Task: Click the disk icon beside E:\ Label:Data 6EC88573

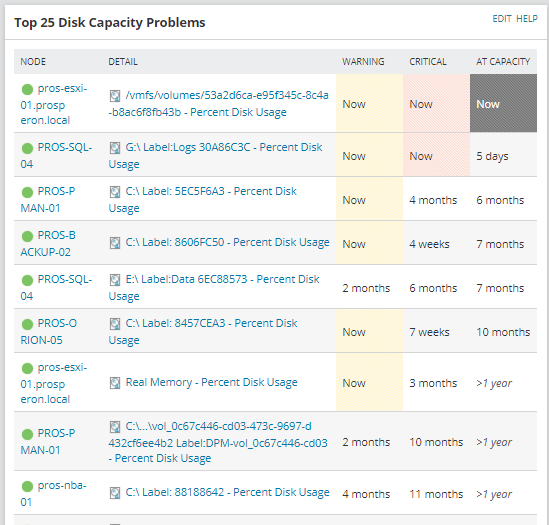Action: point(115,280)
